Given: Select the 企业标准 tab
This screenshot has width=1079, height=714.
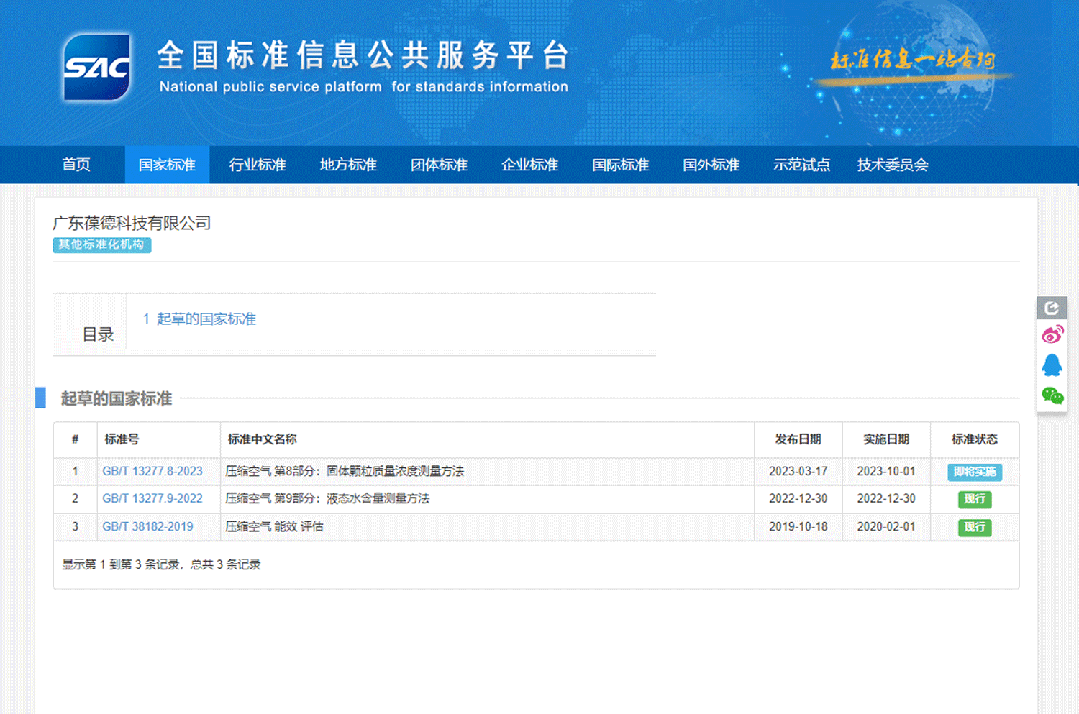Looking at the screenshot, I should tap(529, 165).
